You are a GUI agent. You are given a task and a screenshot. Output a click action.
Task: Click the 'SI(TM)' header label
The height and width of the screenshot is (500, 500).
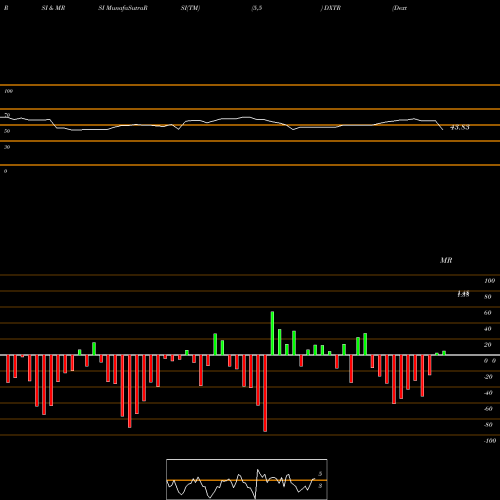pyautogui.click(x=190, y=8)
